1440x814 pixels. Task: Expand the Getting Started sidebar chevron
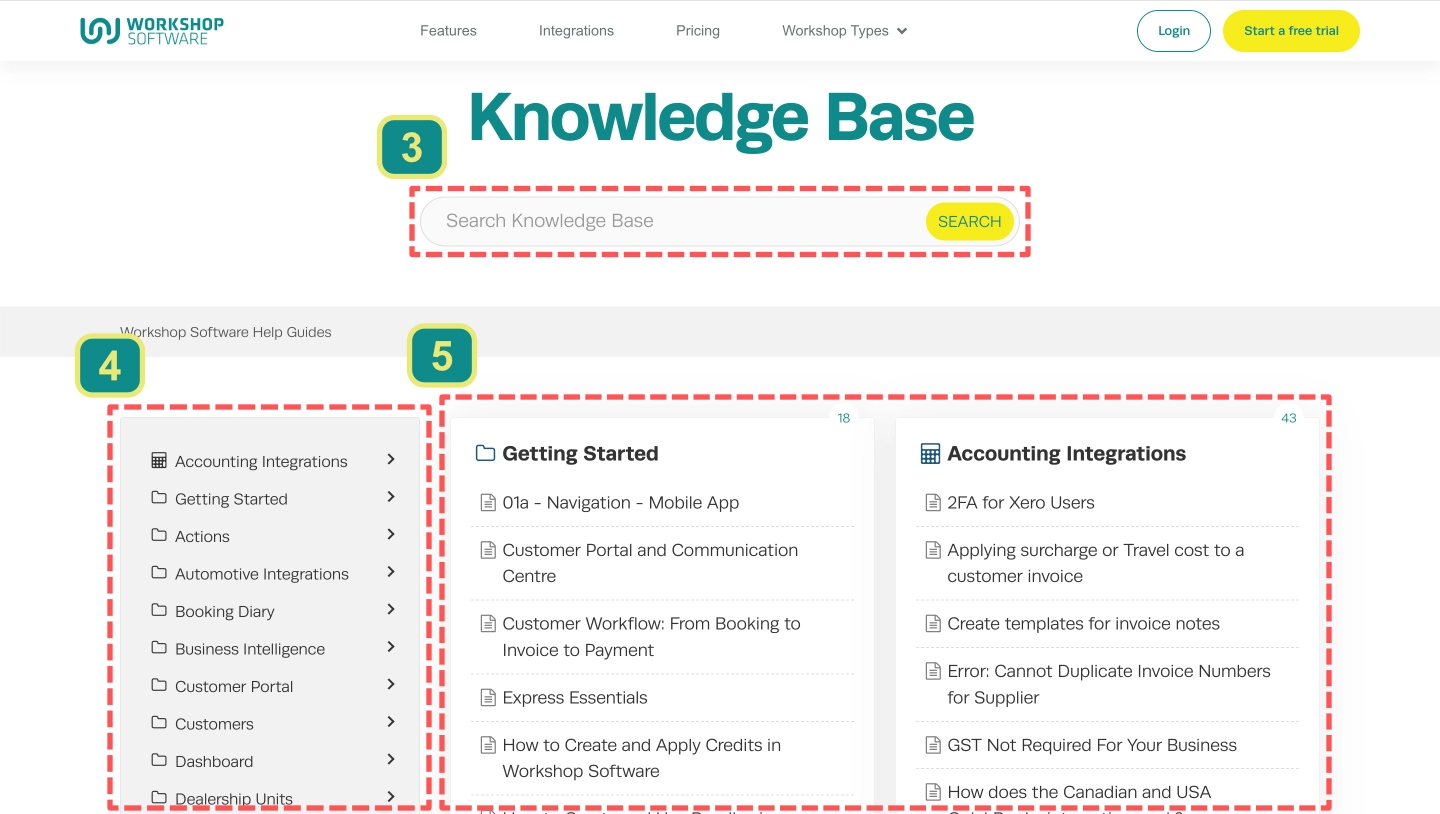pyautogui.click(x=391, y=497)
